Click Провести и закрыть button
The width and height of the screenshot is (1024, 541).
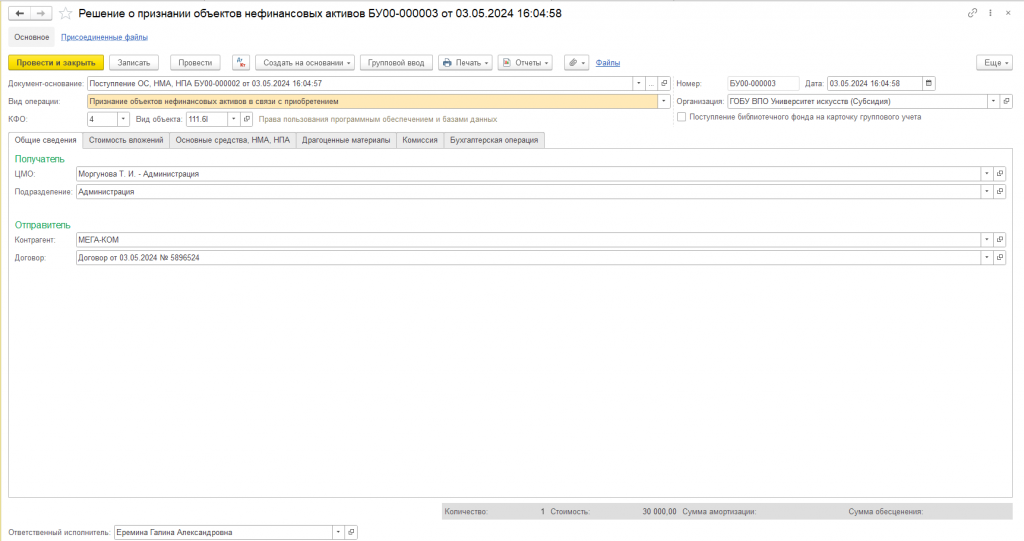point(56,63)
